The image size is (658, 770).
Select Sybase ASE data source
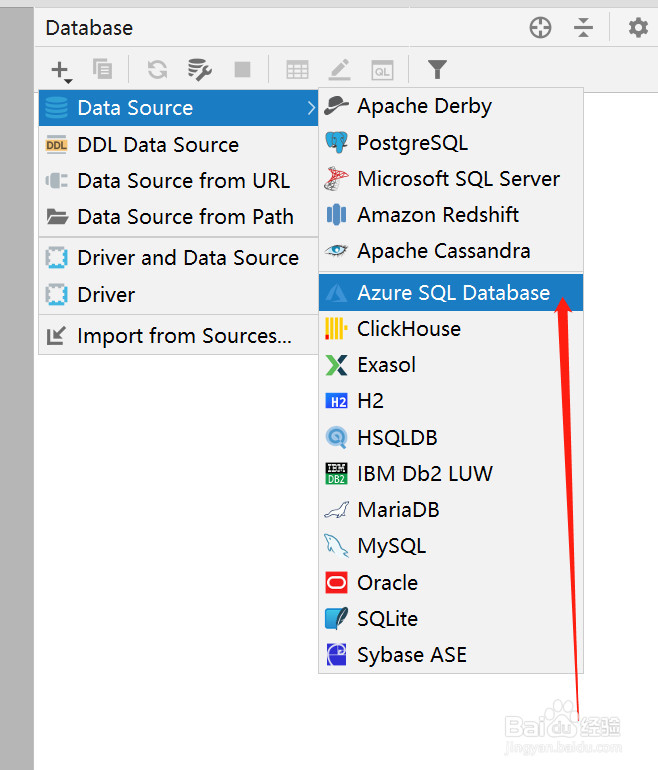click(451, 655)
